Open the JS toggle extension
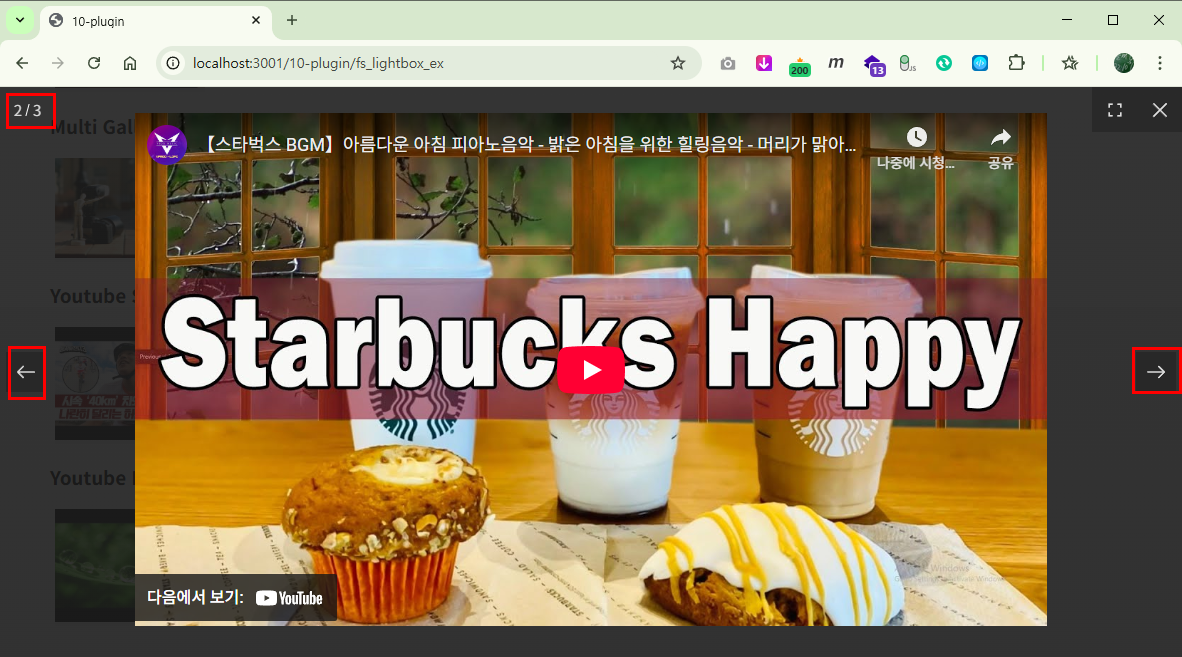Screen dimensions: 1182x657 click(908, 63)
